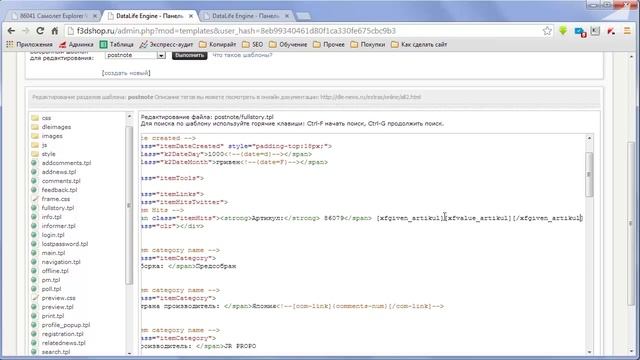Open preview.css file

click(x=58, y=298)
